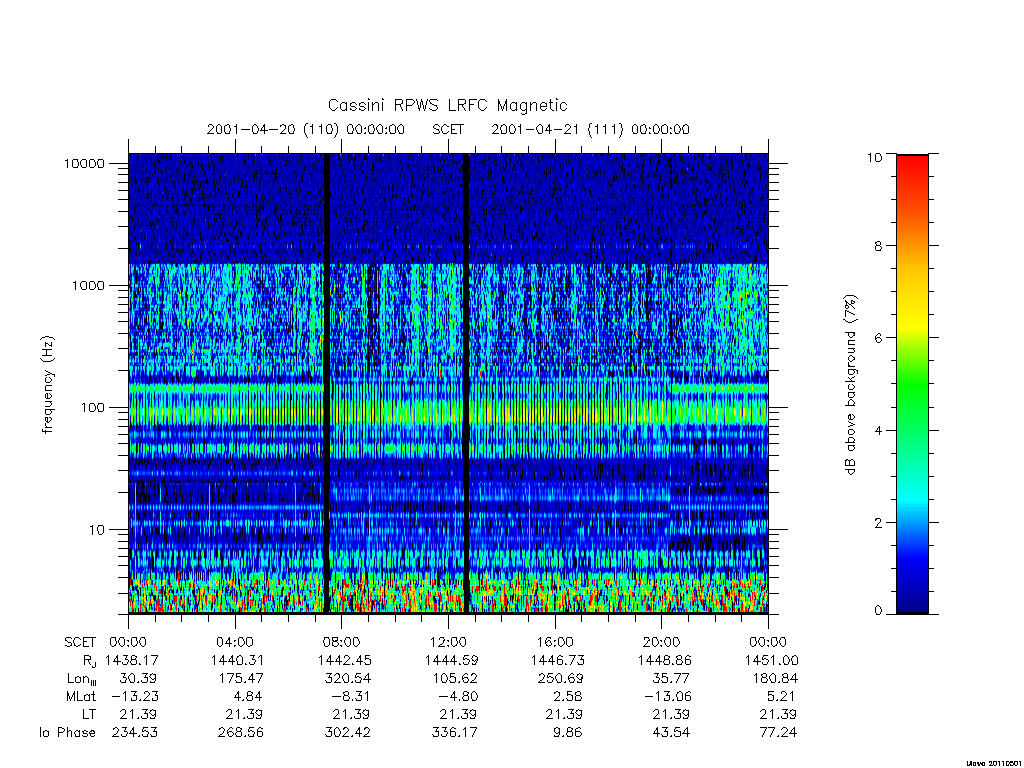The height and width of the screenshot is (768, 1024).
Task: Click Io Phase value '302.42'
Action: [x=347, y=733]
